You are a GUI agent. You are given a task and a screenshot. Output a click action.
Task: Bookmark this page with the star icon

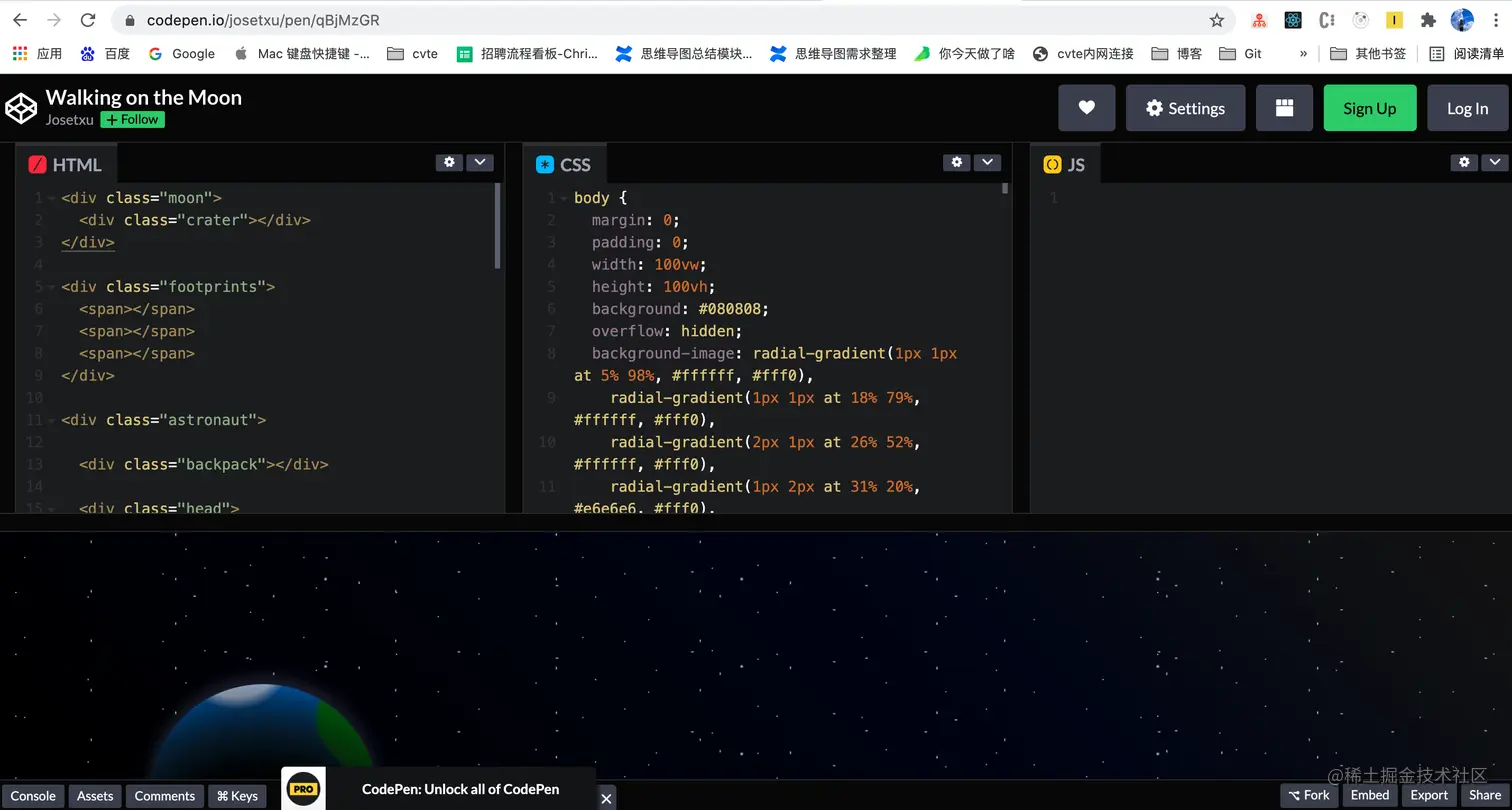click(1217, 20)
